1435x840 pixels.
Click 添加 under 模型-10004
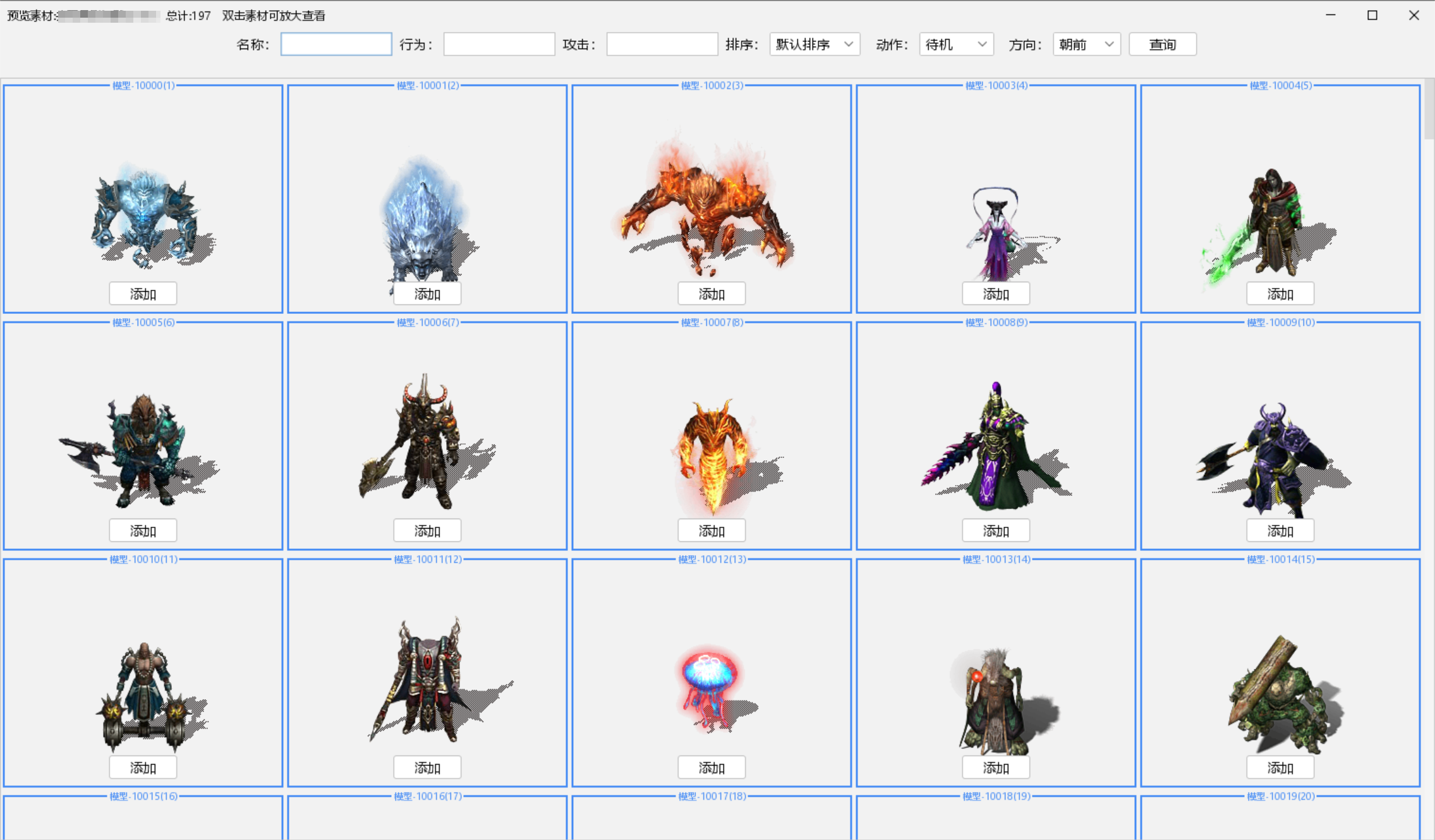1280,294
